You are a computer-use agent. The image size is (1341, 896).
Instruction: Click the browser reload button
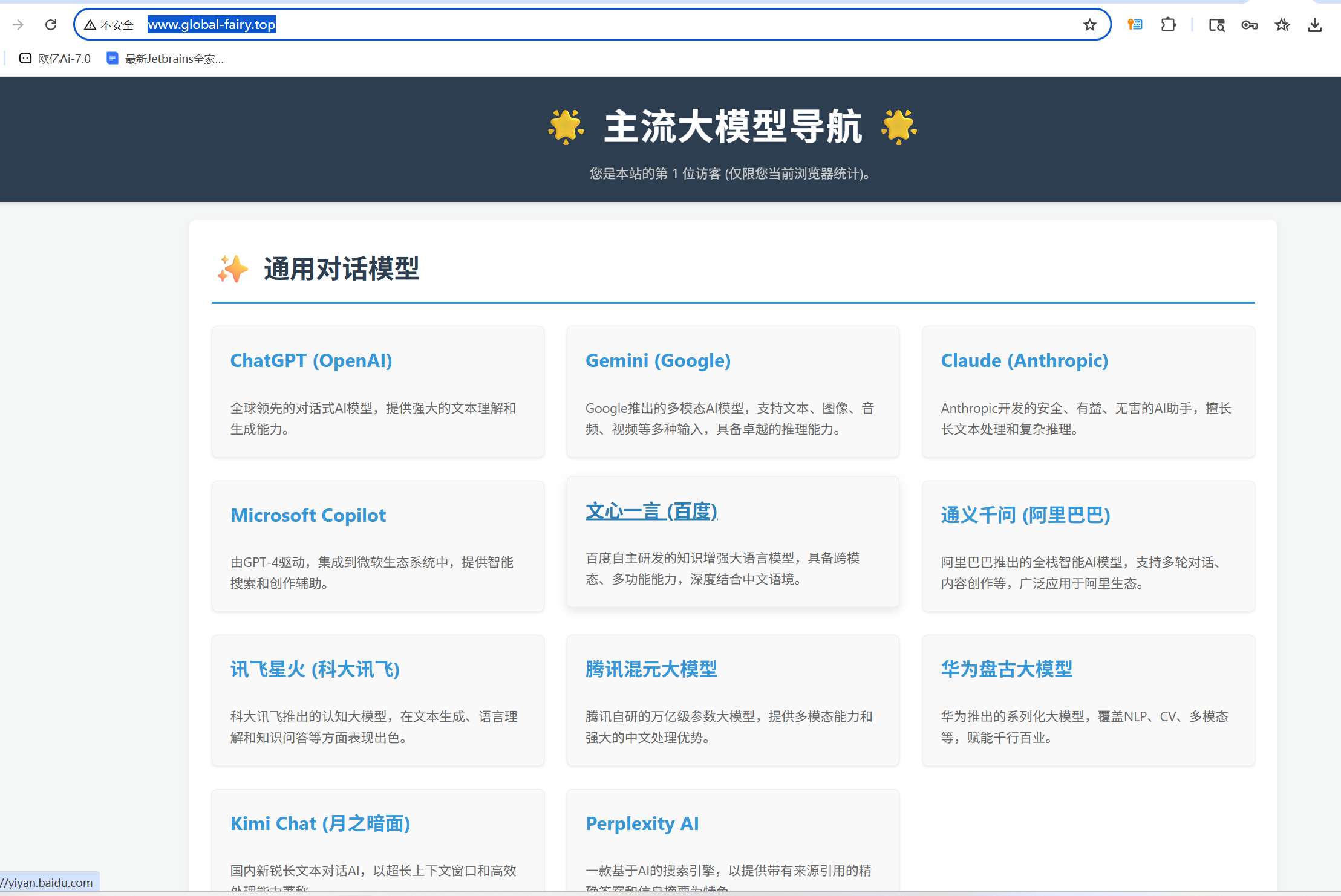click(x=51, y=25)
